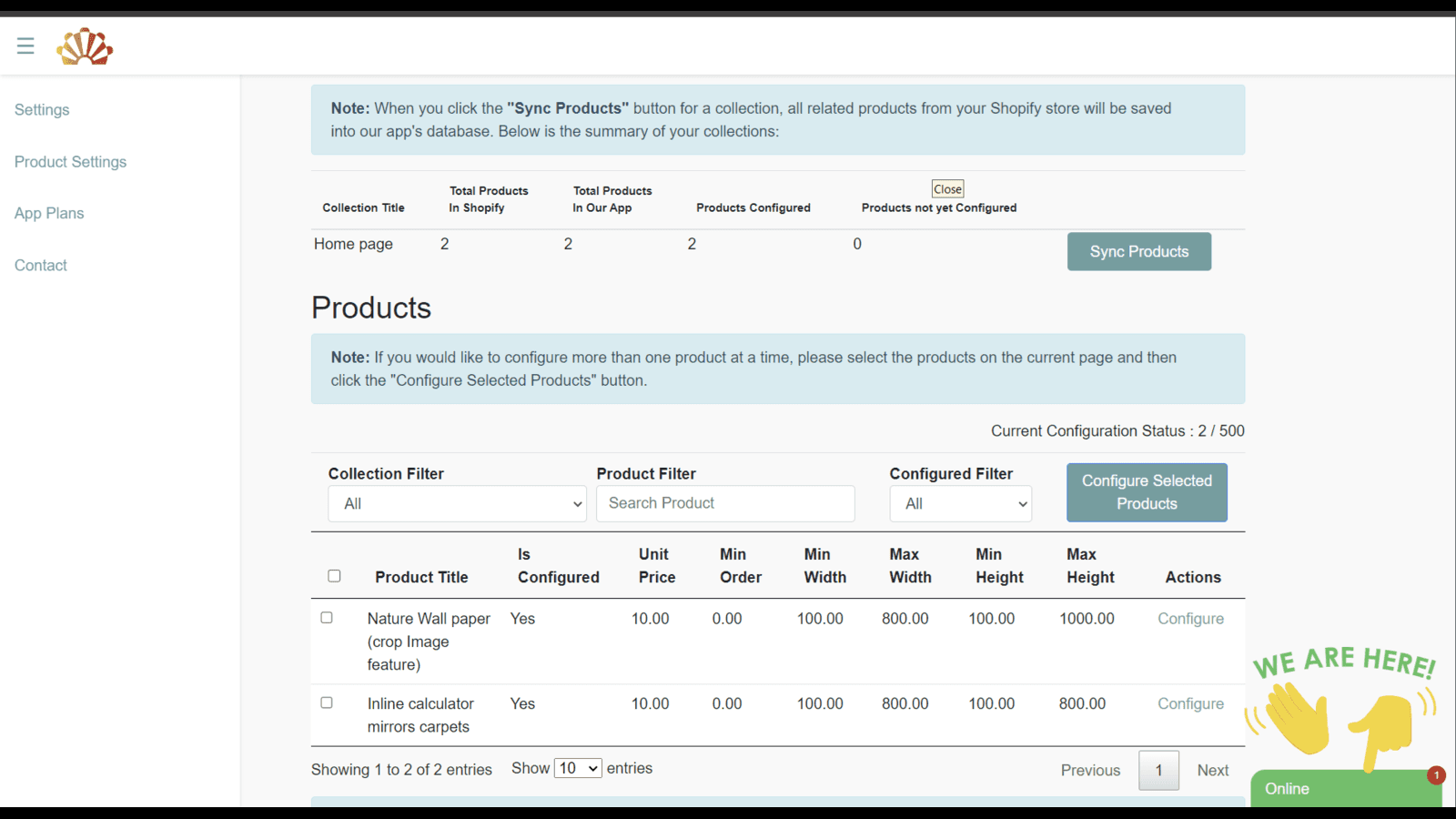
Task: Select the Inline calculator product checkbox
Action: pos(327,703)
